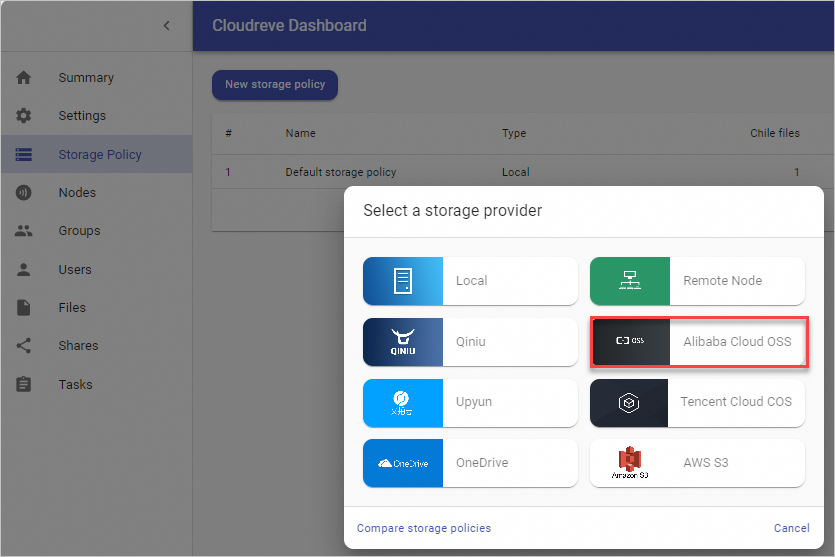Click the Type column header
The height and width of the screenshot is (557, 835).
[514, 133]
